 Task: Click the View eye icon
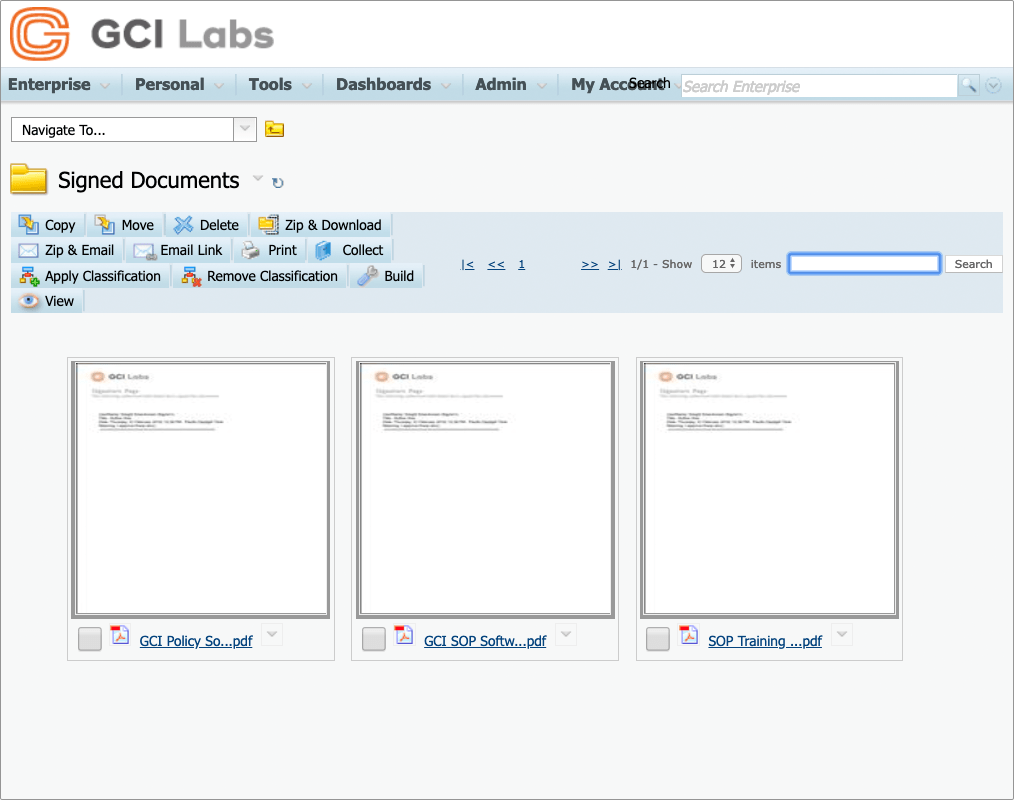pyautogui.click(x=28, y=301)
